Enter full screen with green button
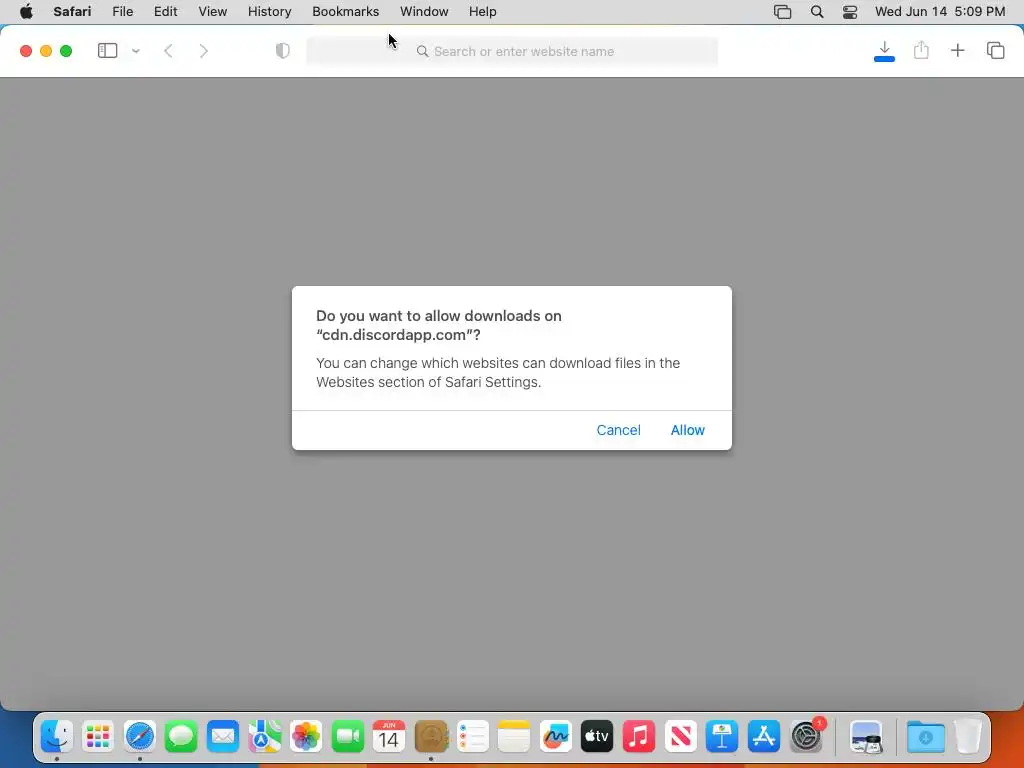This screenshot has width=1024, height=768. (x=66, y=51)
